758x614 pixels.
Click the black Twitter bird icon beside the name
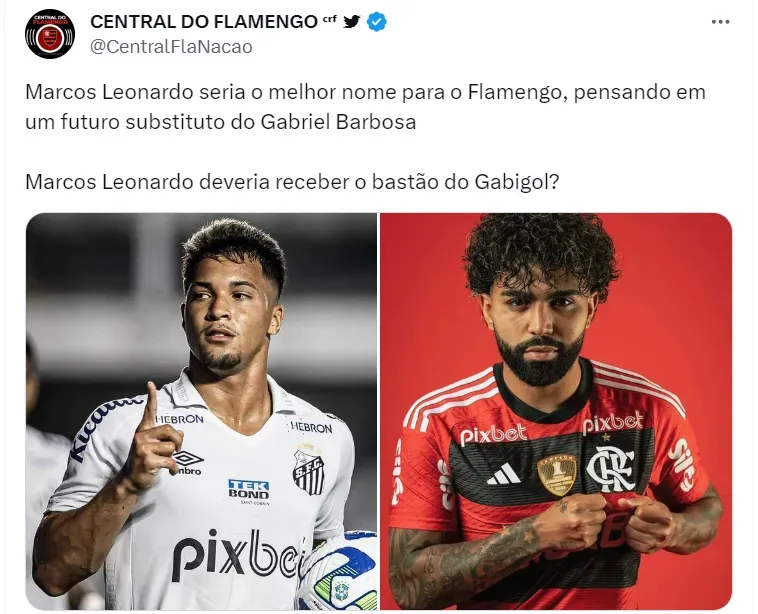coord(351,21)
